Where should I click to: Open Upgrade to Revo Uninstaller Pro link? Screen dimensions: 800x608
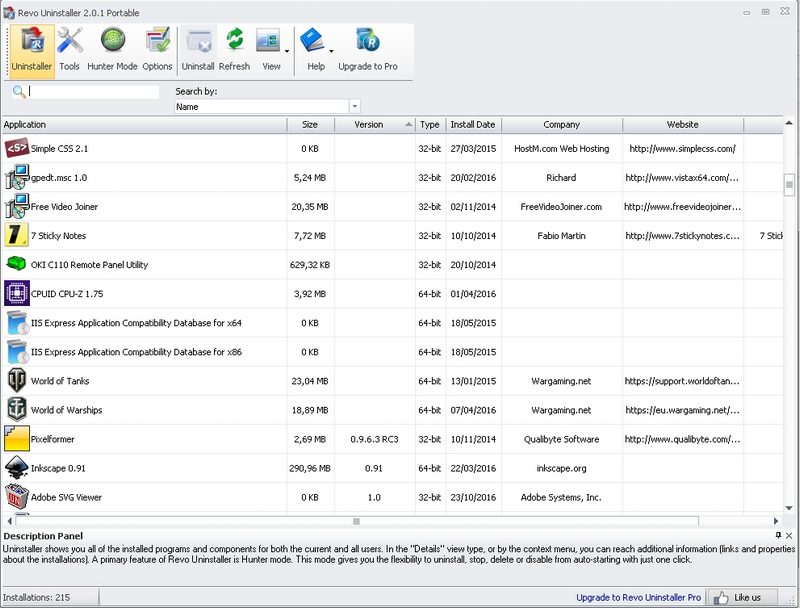(x=638, y=597)
